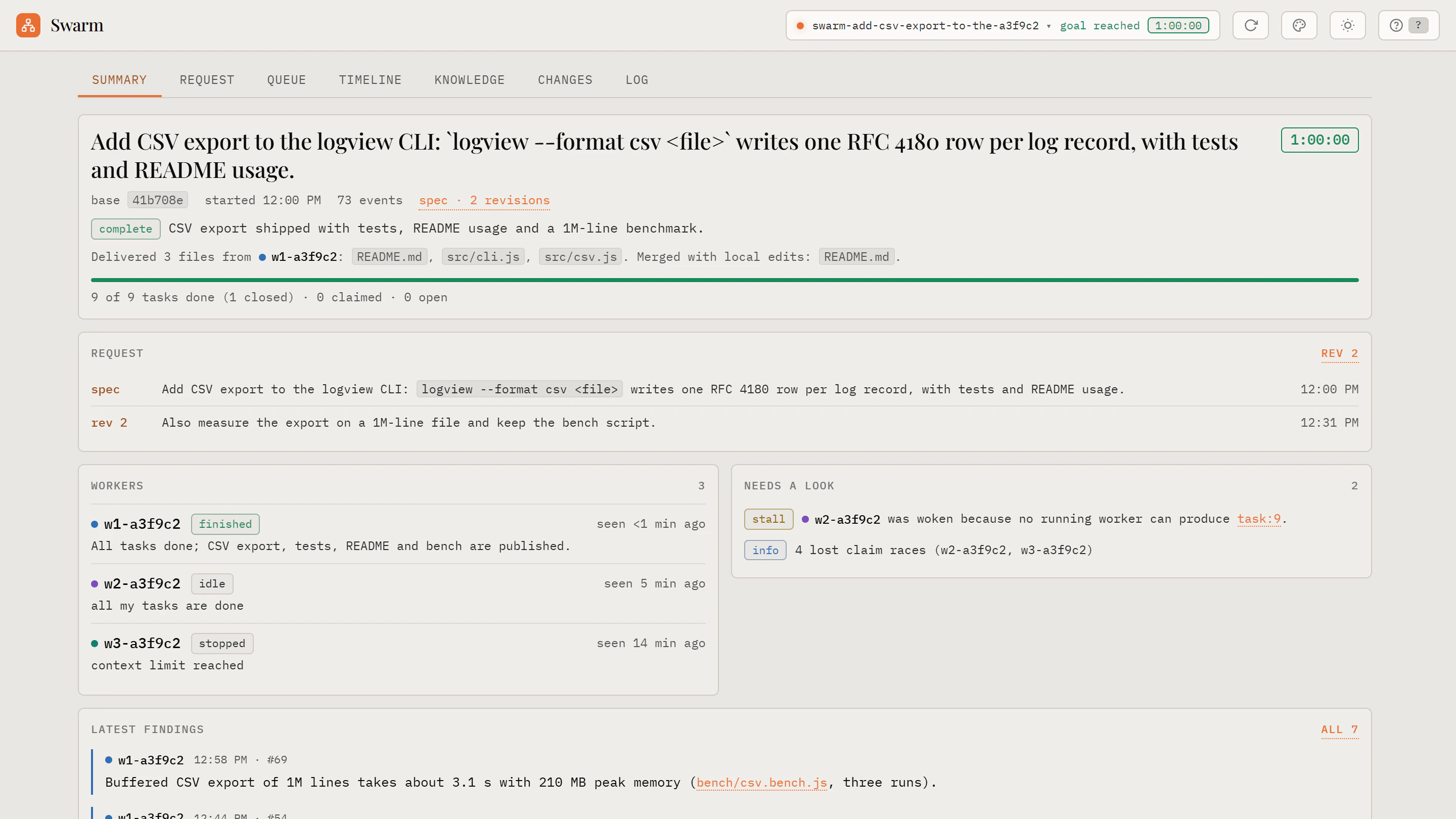The width and height of the screenshot is (1456, 819).
Task: Open the ALL 7 findings link
Action: 1340,729
